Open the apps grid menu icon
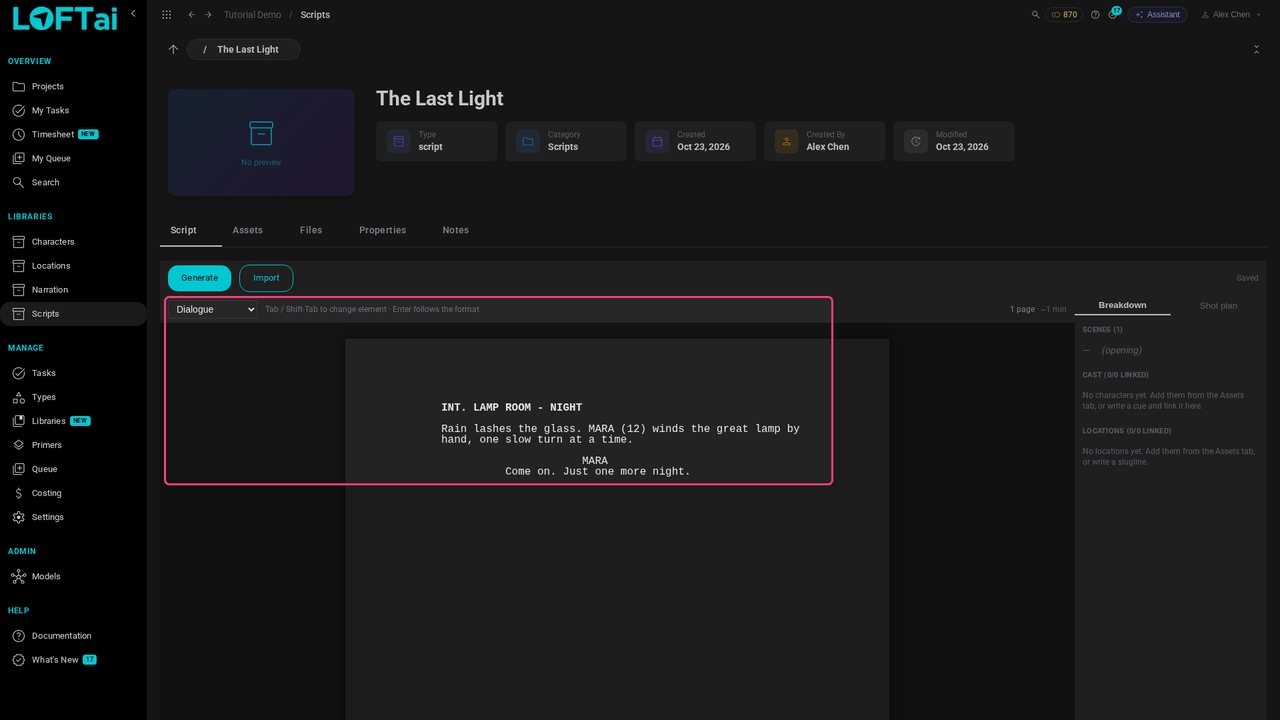 click(x=166, y=15)
